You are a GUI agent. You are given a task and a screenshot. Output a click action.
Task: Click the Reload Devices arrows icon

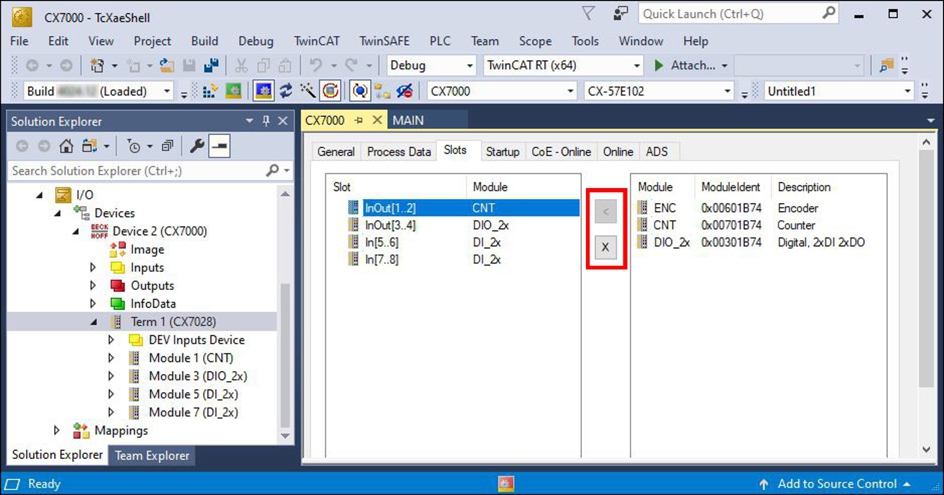click(x=286, y=91)
